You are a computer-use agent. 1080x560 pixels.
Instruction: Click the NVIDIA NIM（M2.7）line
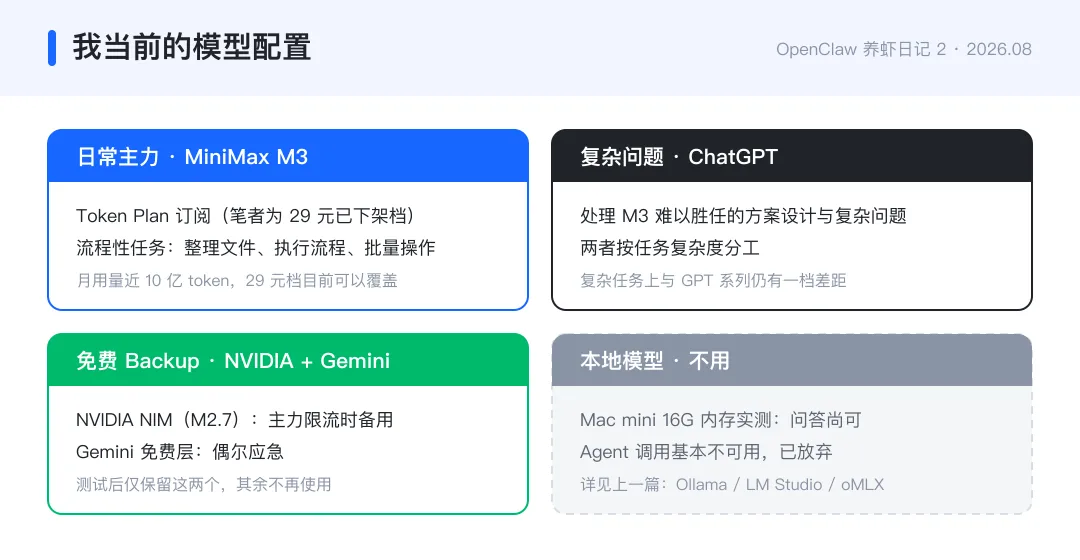point(234,419)
